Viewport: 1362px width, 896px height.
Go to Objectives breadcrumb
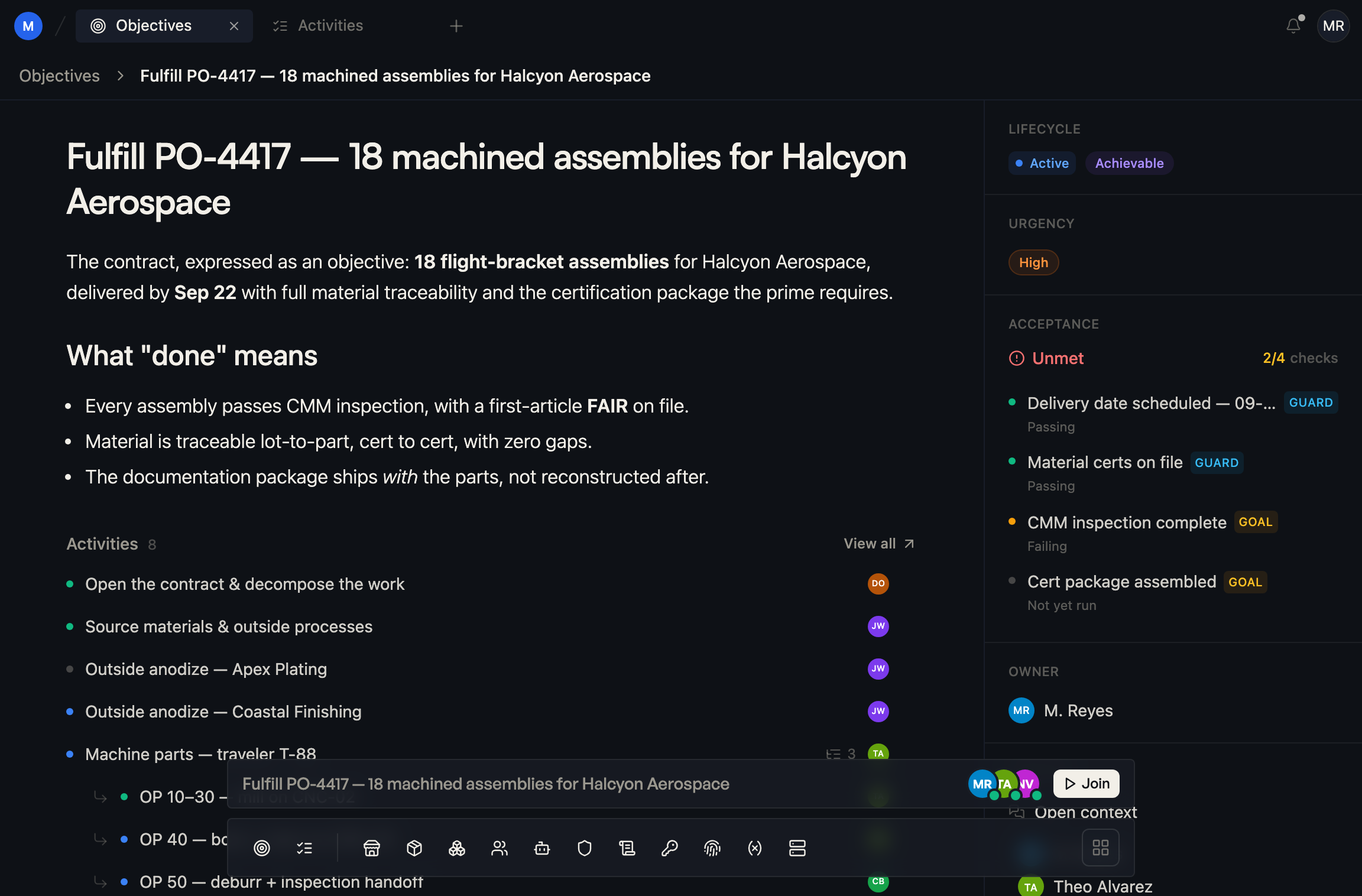pos(59,76)
